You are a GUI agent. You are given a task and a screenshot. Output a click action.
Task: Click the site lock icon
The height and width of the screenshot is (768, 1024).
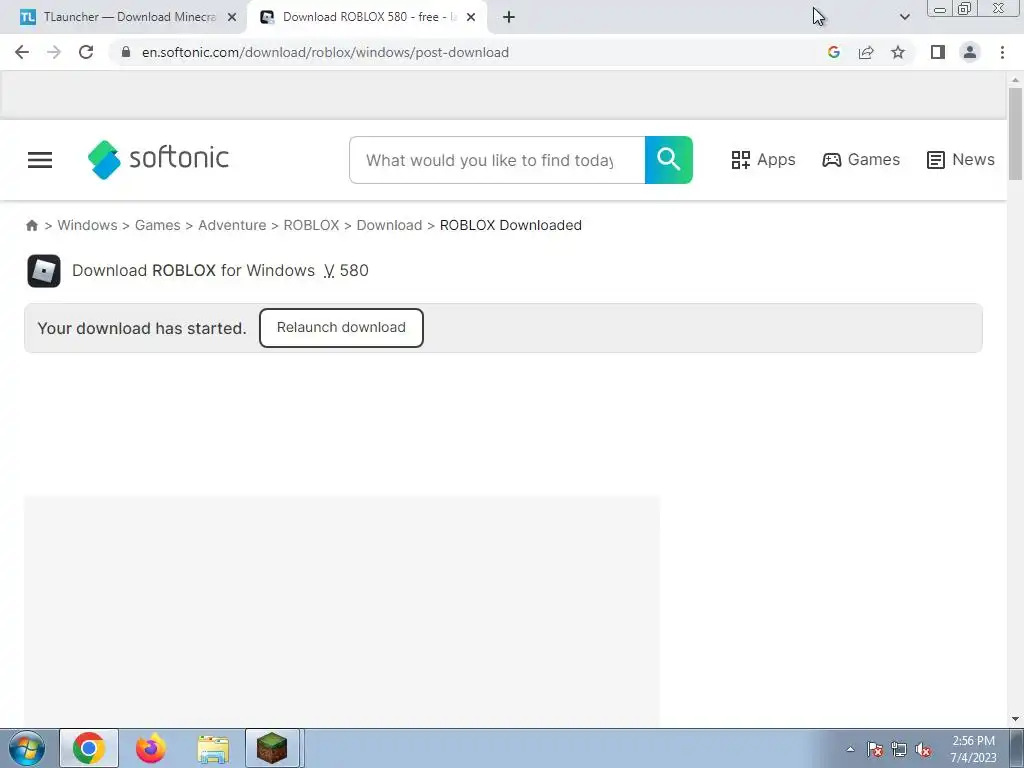(126, 52)
